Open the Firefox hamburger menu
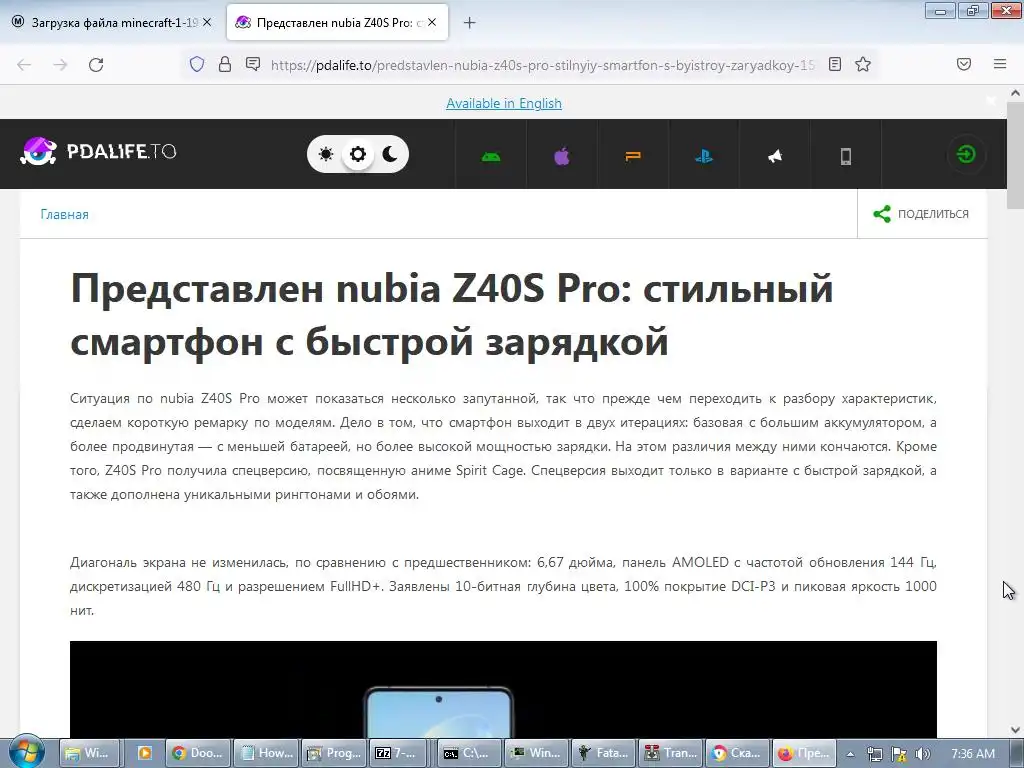The image size is (1024, 768). [x=1000, y=64]
